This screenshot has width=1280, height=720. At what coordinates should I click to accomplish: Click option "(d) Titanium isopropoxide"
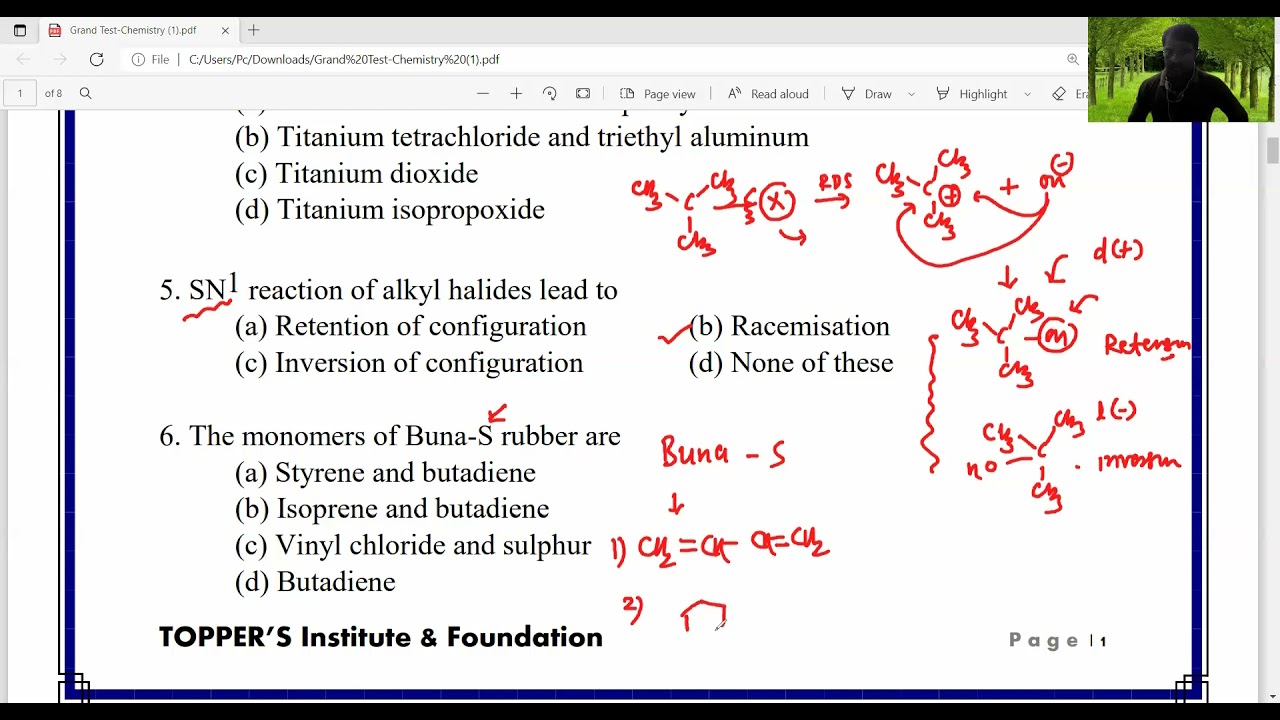(390, 210)
